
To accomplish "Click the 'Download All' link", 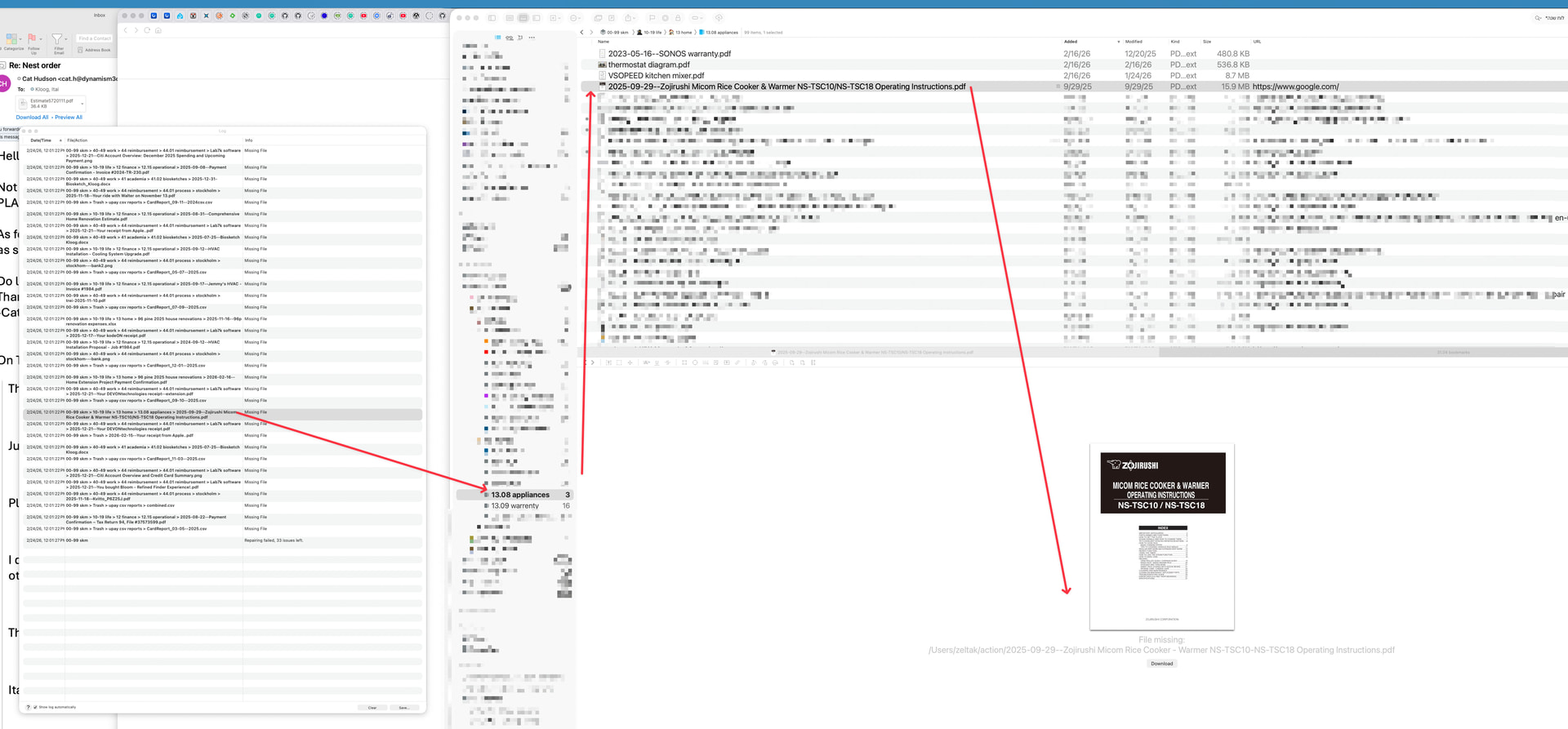I will pyautogui.click(x=32, y=118).
